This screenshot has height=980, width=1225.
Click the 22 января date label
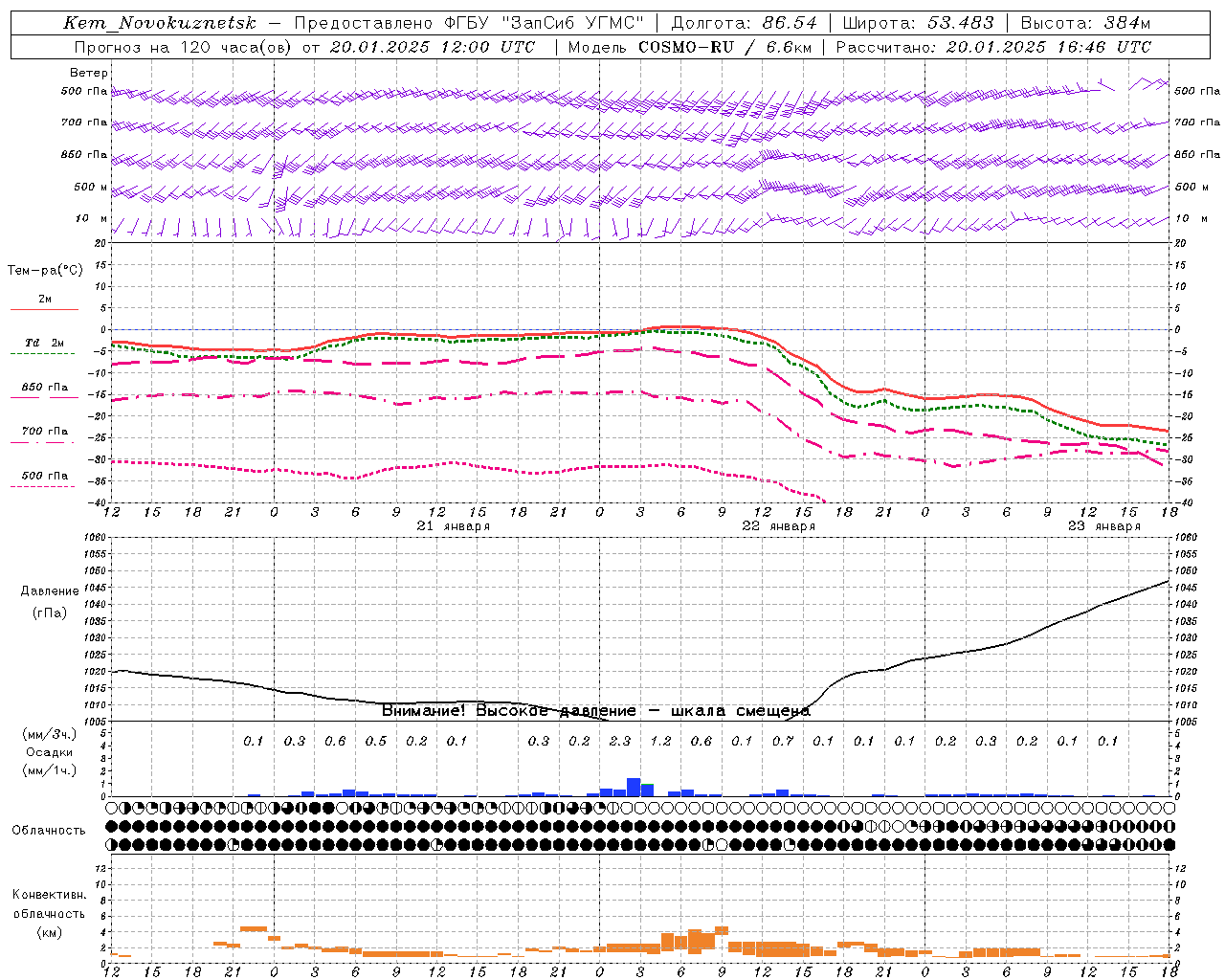pos(779,526)
